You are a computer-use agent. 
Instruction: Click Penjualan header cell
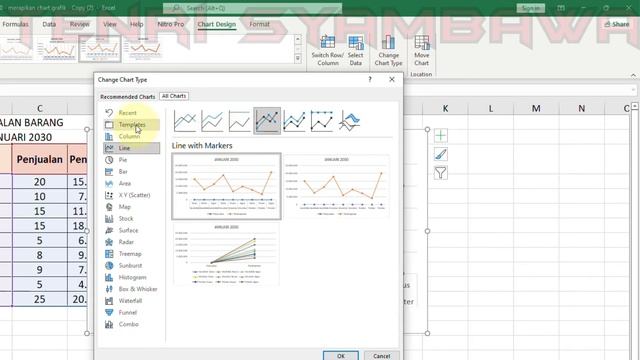(x=40, y=159)
